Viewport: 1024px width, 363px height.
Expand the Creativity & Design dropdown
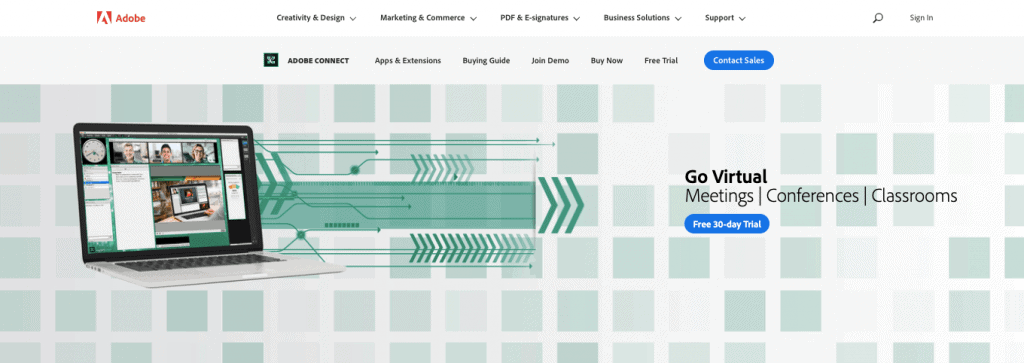pyautogui.click(x=316, y=18)
